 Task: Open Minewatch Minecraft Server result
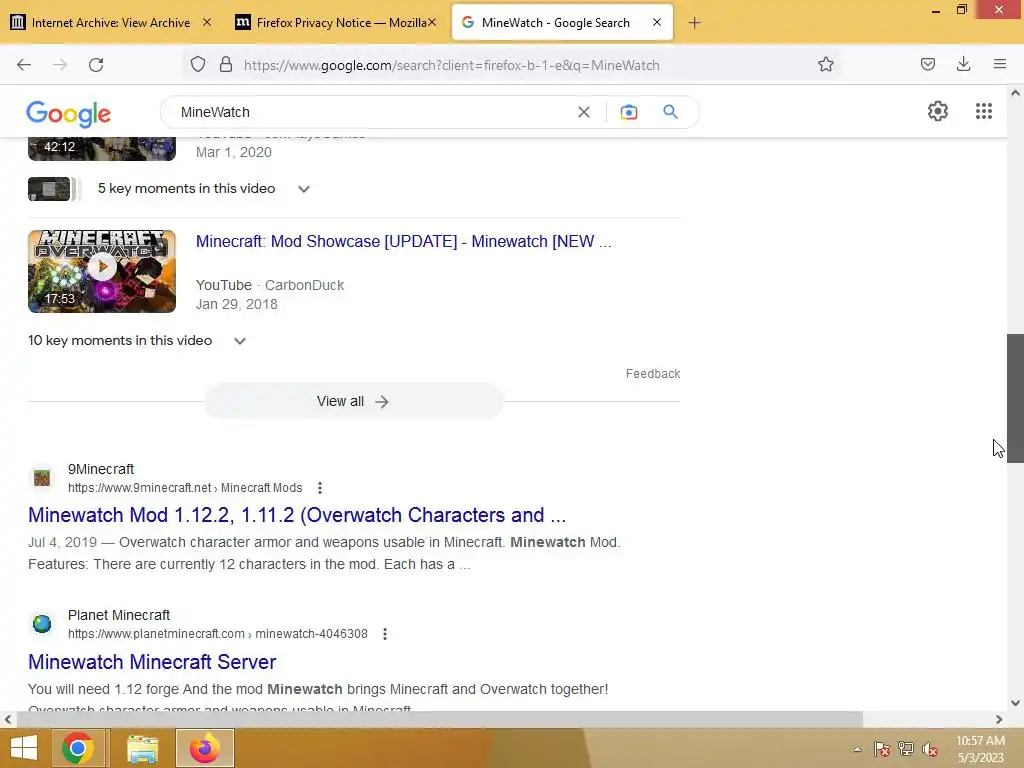point(152,662)
